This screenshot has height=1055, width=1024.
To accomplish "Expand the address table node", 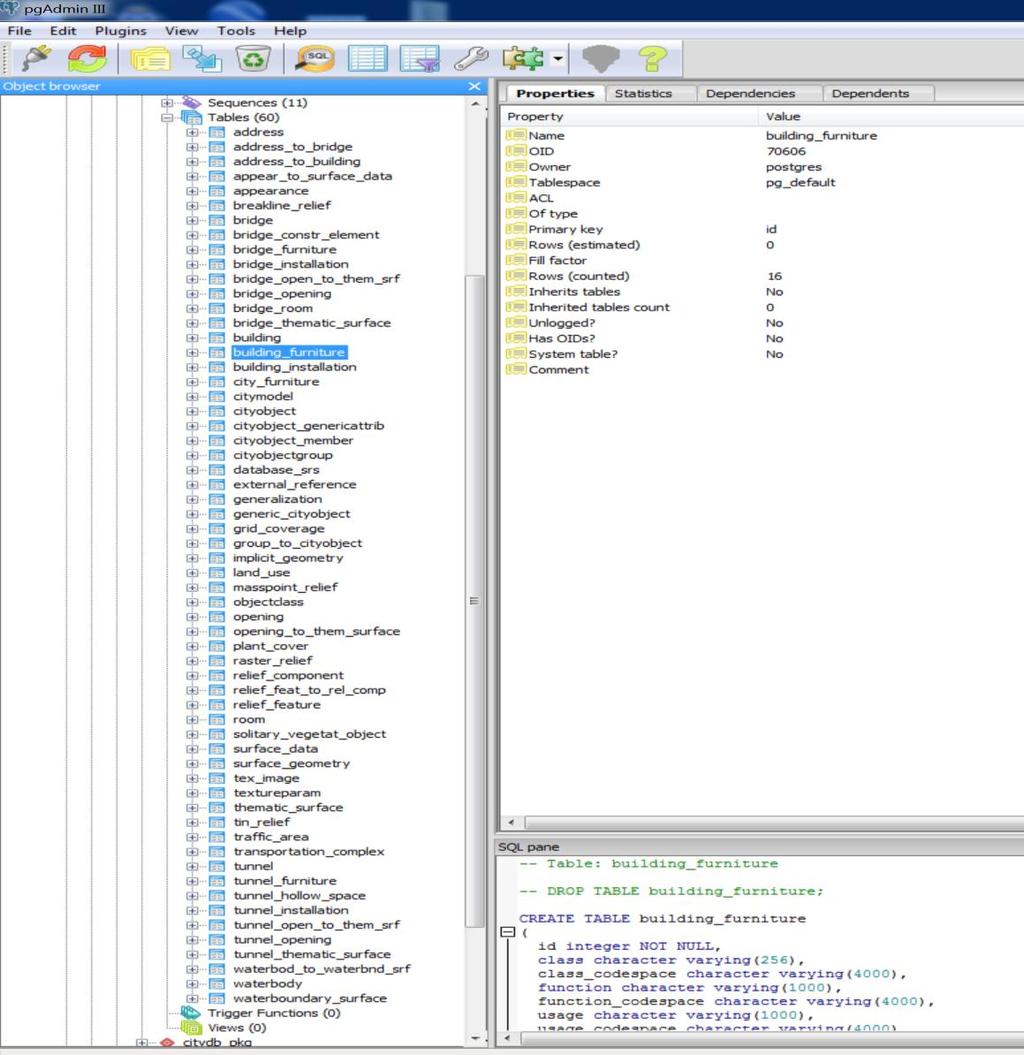I will [x=192, y=133].
